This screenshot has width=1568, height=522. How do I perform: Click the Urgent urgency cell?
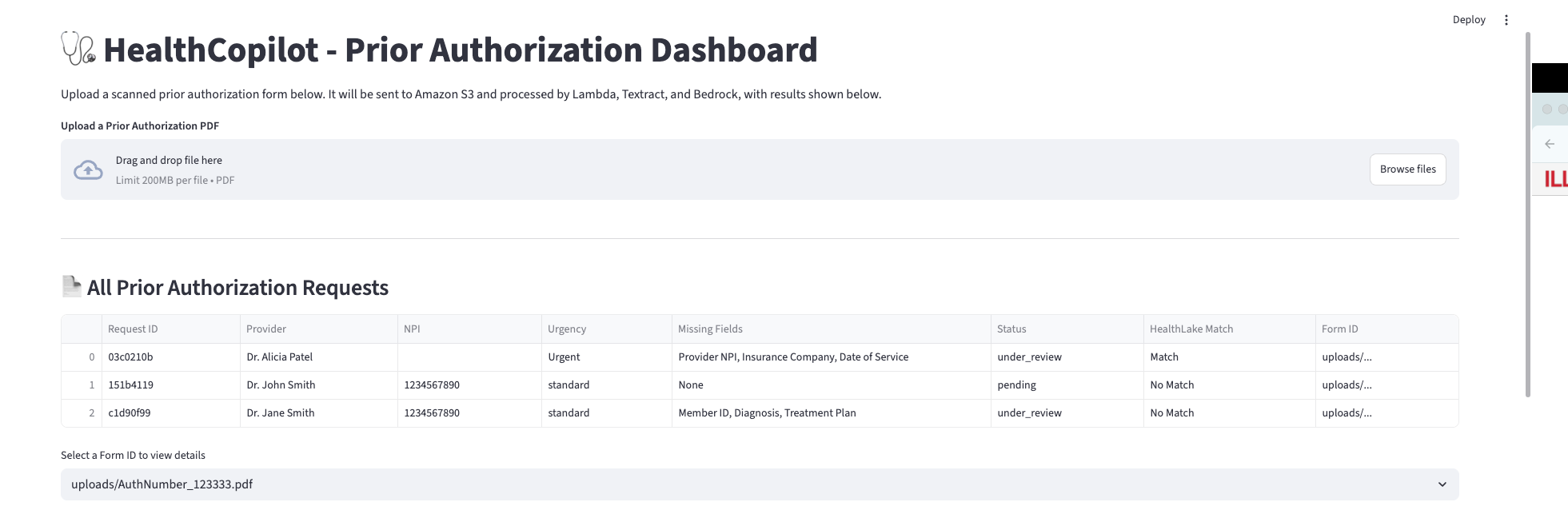point(607,357)
